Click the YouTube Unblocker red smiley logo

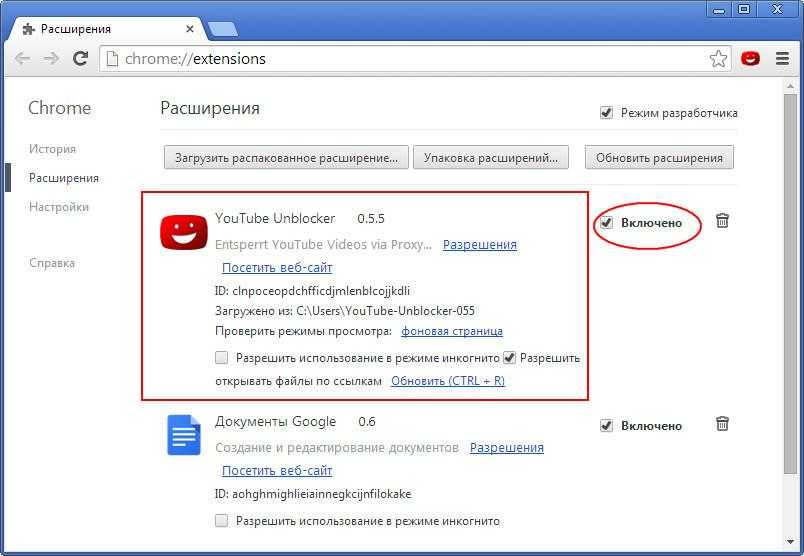tap(184, 232)
